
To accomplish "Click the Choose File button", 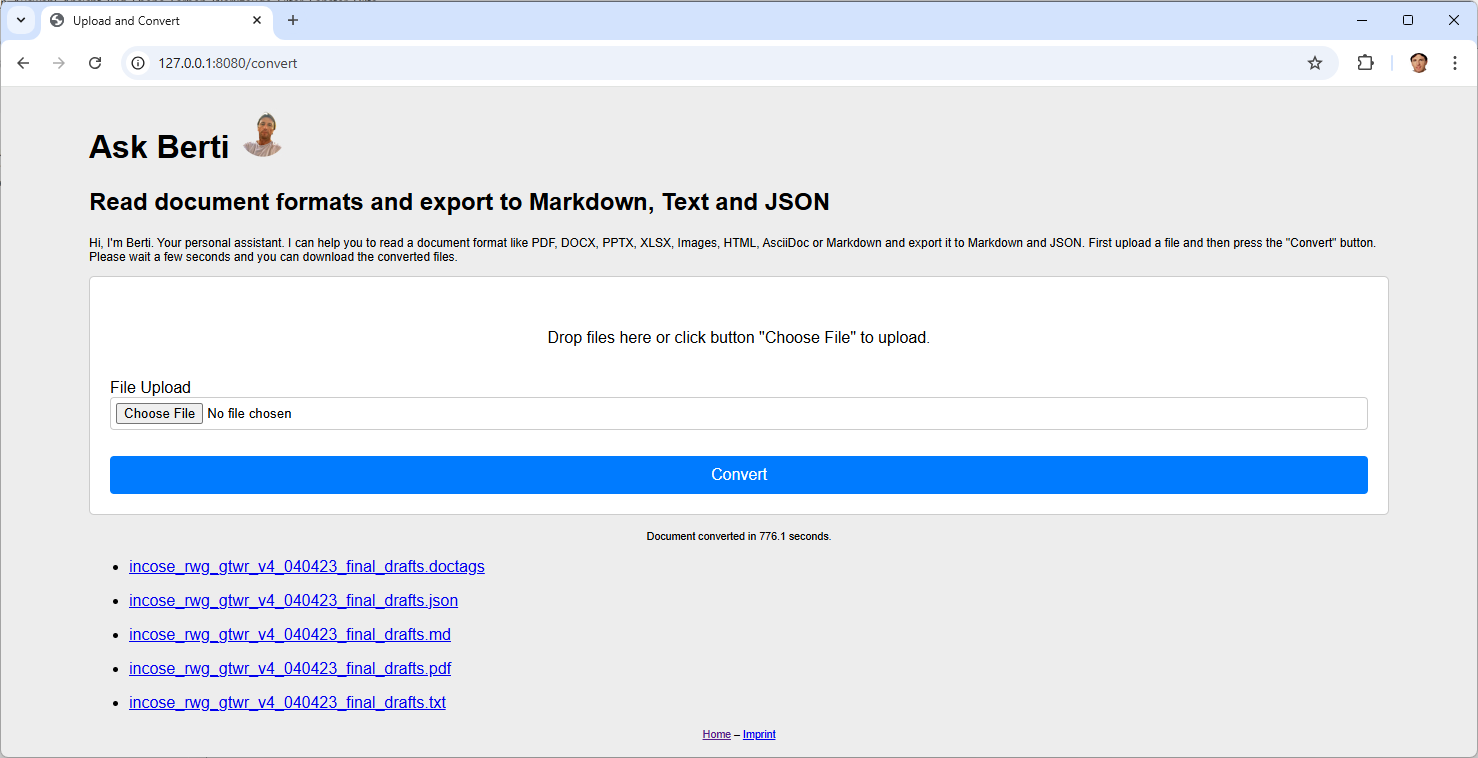I will coord(158,412).
